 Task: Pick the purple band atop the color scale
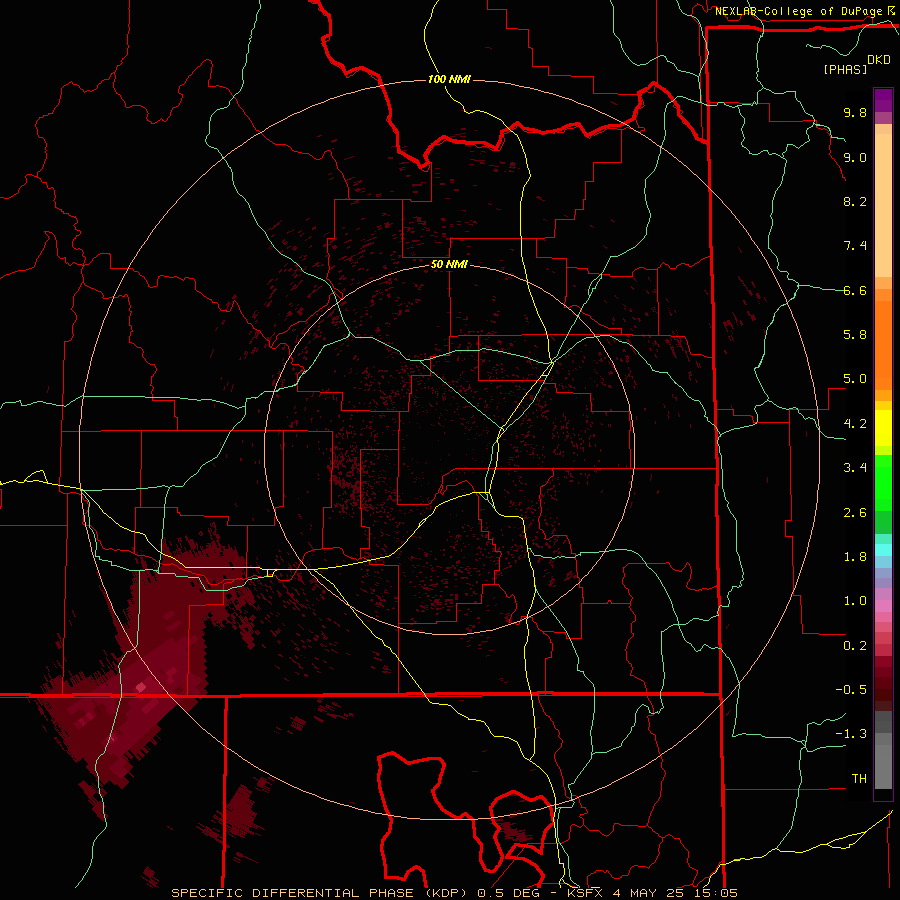[883, 100]
